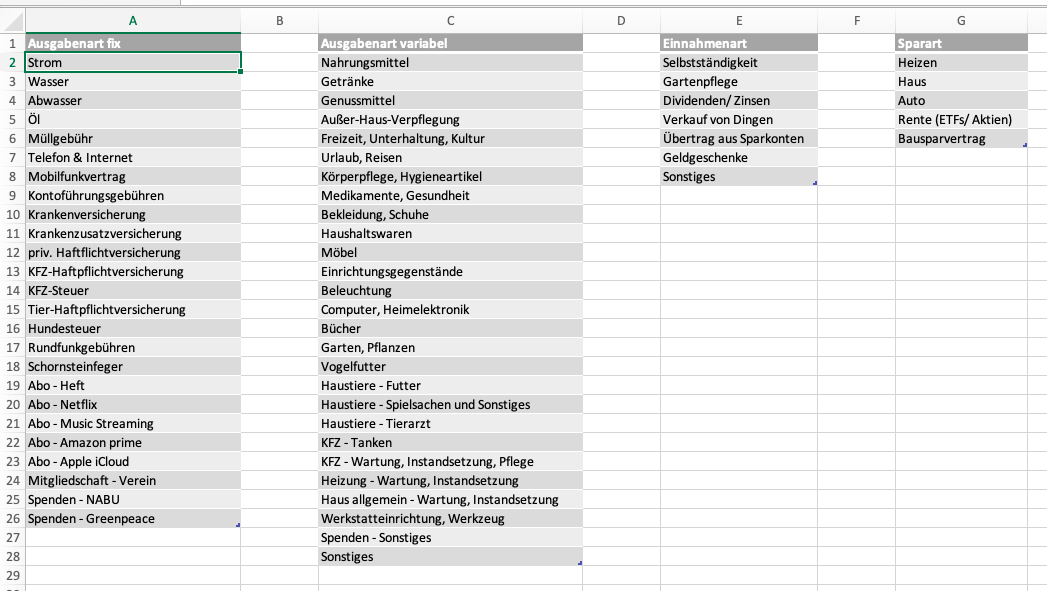Screen dimensions: 1047x591
Task: Select the 'Haus' cell in Sparart
Action: click(961, 81)
